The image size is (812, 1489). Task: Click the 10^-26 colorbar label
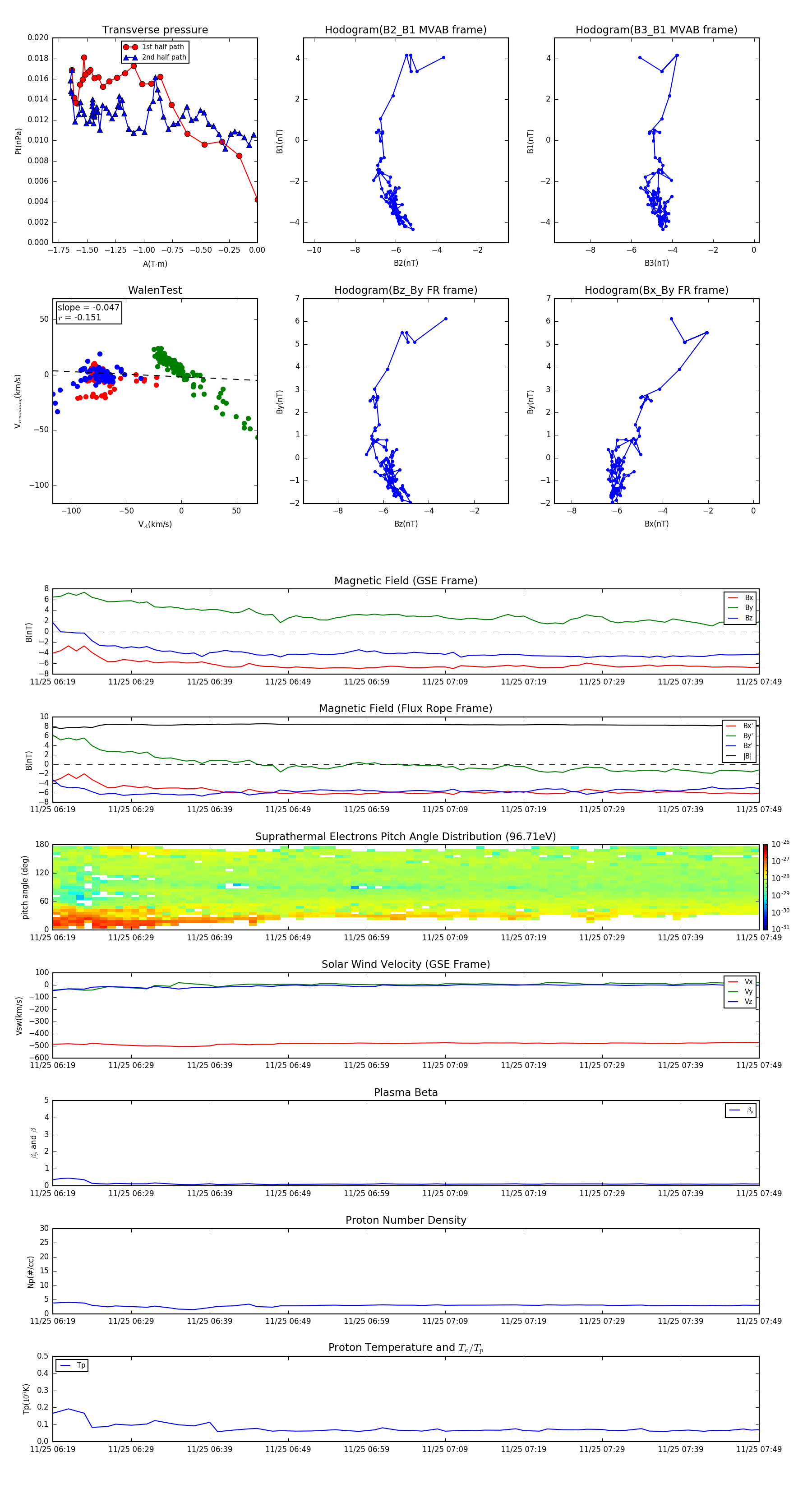(x=780, y=844)
